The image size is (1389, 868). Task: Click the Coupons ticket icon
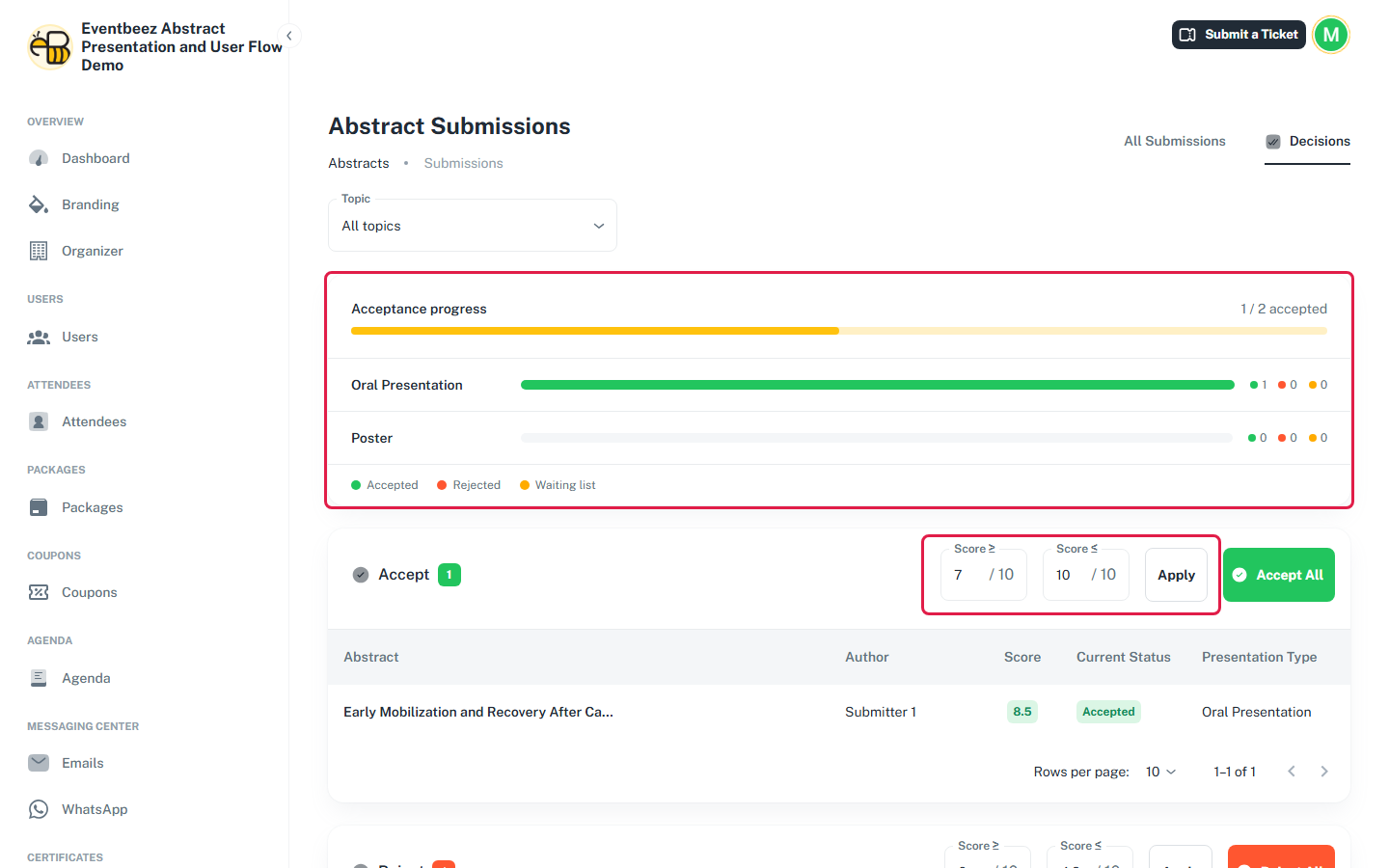tap(39, 592)
